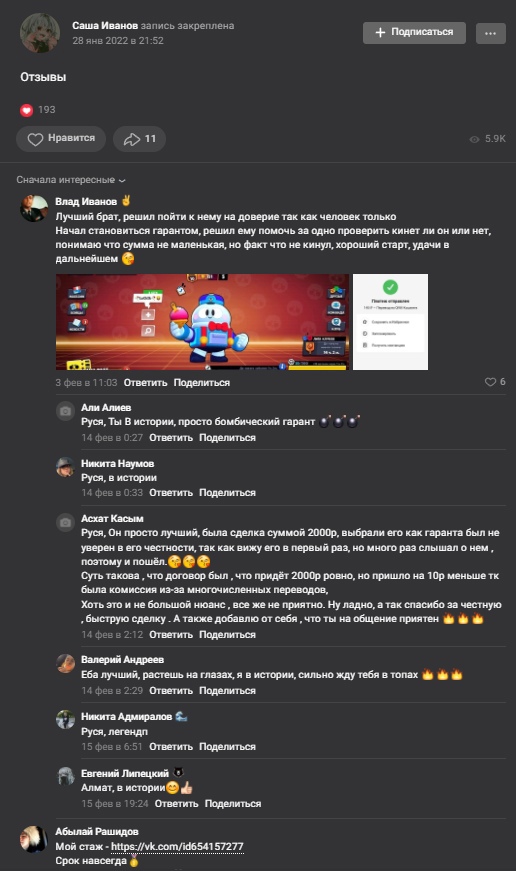Reply to Никита Наумов's comment
The image size is (516, 871).
point(171,493)
